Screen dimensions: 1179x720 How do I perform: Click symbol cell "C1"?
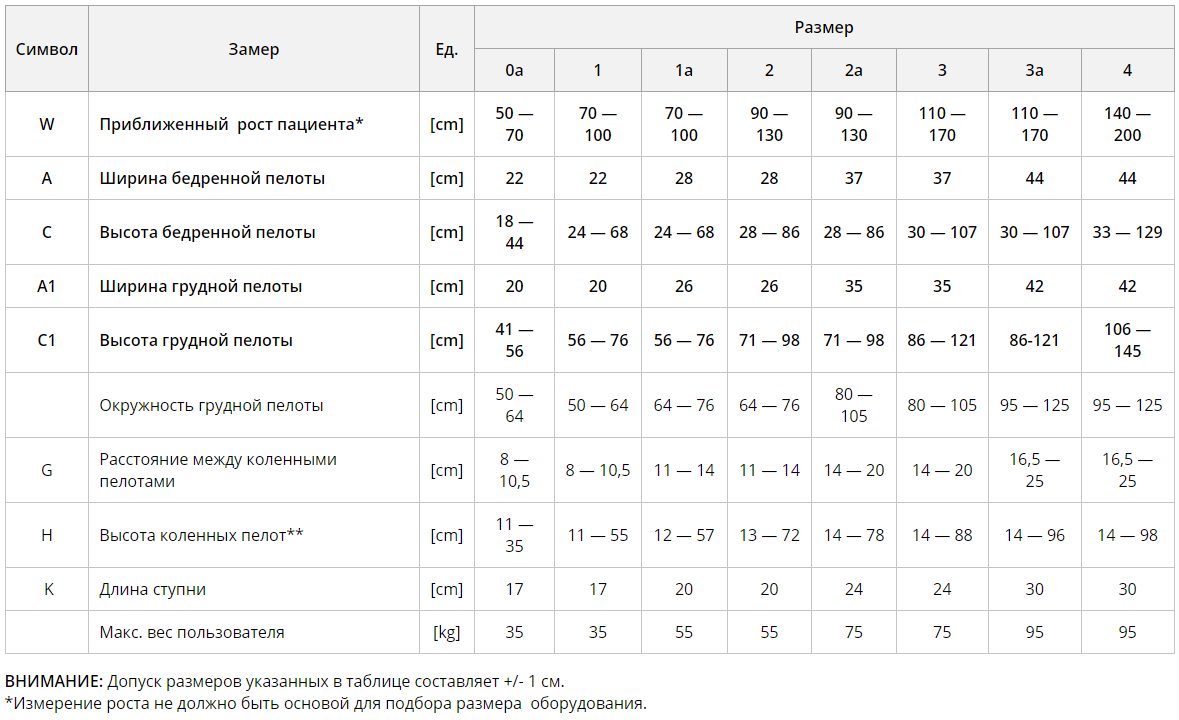tap(47, 340)
